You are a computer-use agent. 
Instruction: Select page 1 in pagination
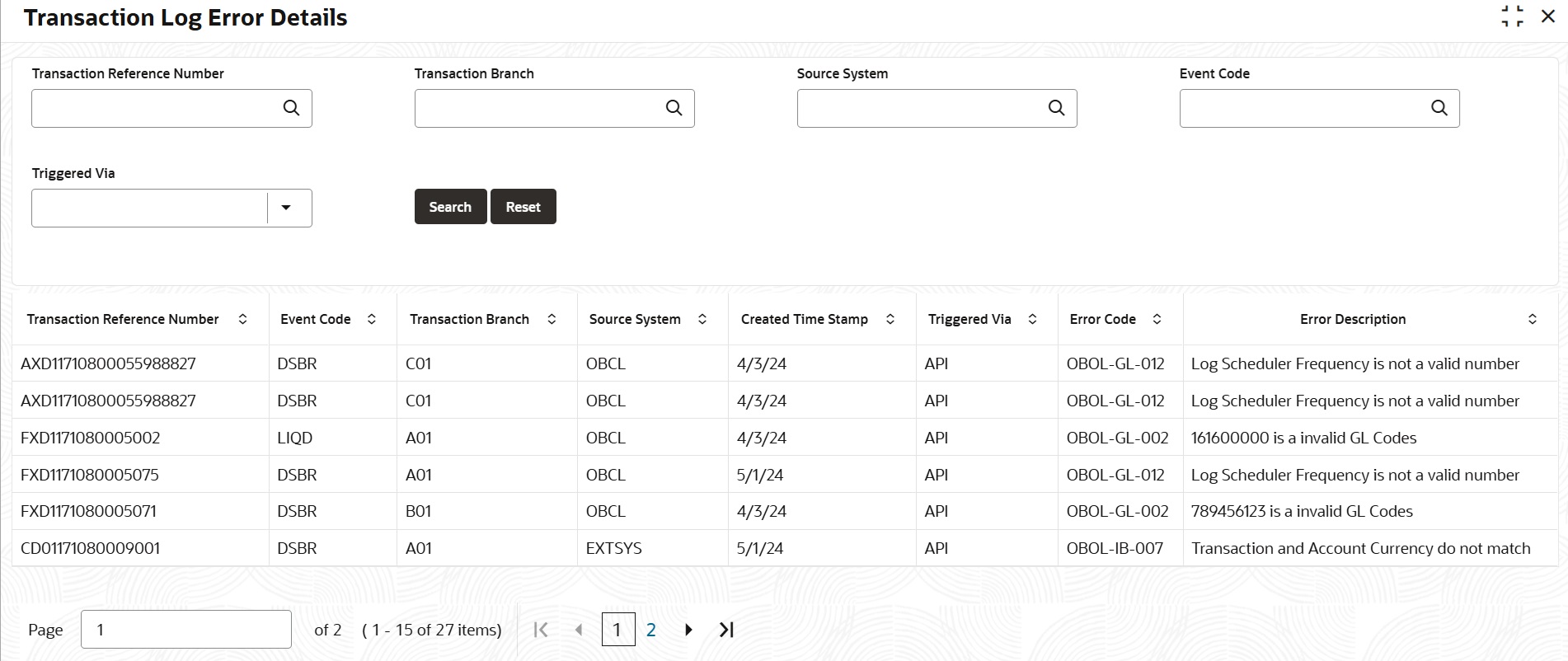[x=617, y=631]
